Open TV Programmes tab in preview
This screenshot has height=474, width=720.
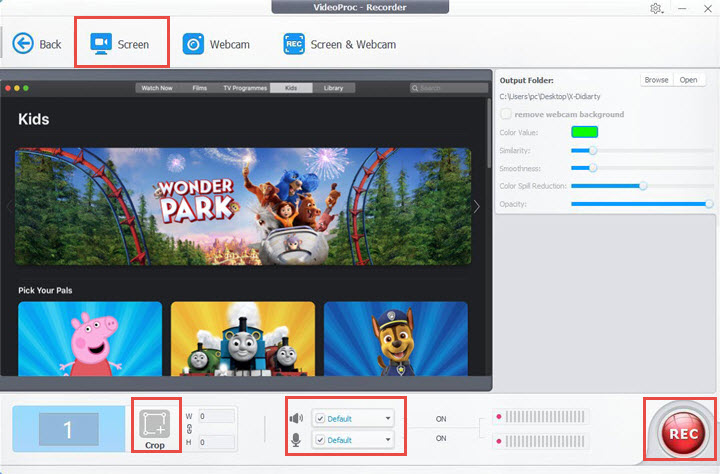click(245, 88)
